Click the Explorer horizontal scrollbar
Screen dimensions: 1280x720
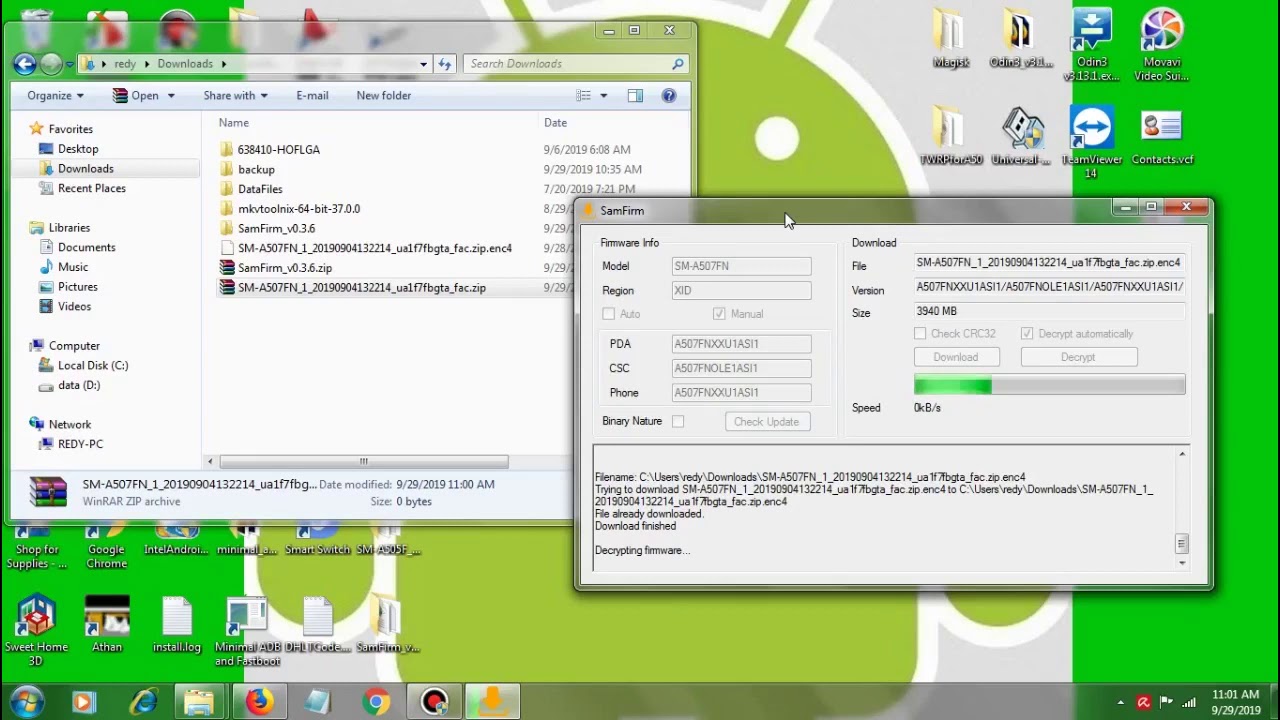pos(364,462)
